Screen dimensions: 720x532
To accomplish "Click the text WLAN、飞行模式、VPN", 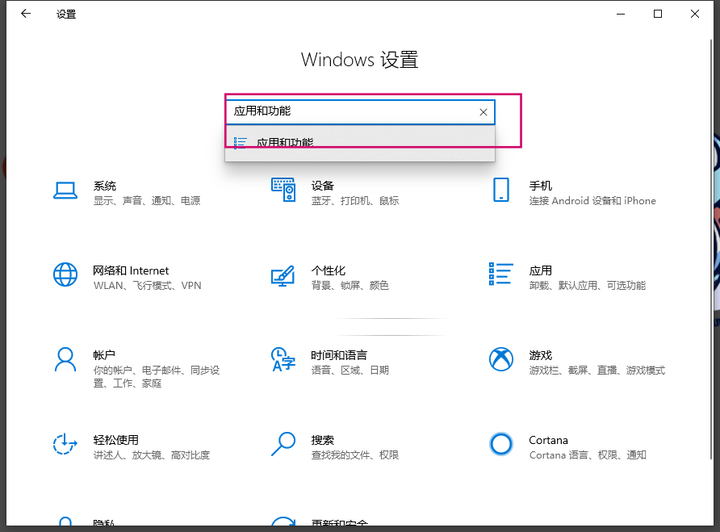I will coord(147,286).
